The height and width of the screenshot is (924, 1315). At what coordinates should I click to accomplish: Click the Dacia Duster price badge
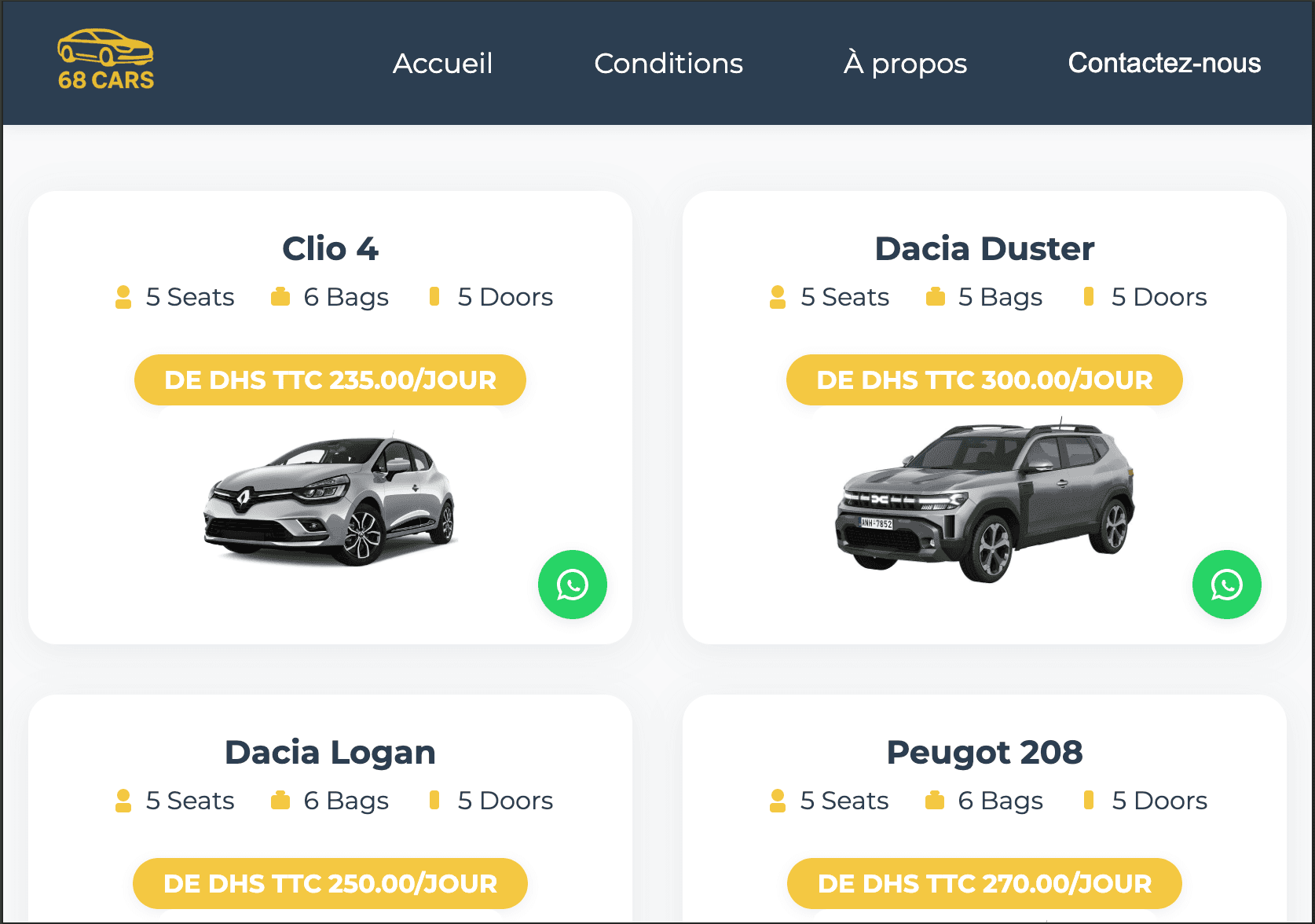pos(984,379)
